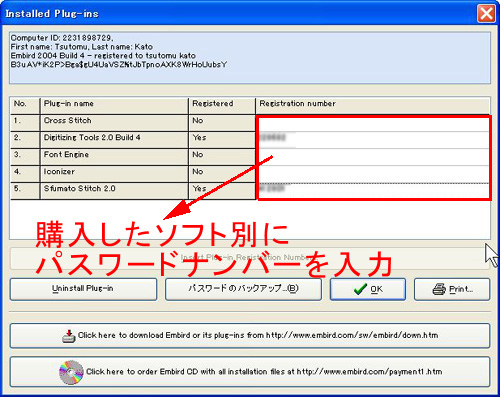Click the Cross Stitch registration number cell
The image size is (500, 397).
[373, 123]
